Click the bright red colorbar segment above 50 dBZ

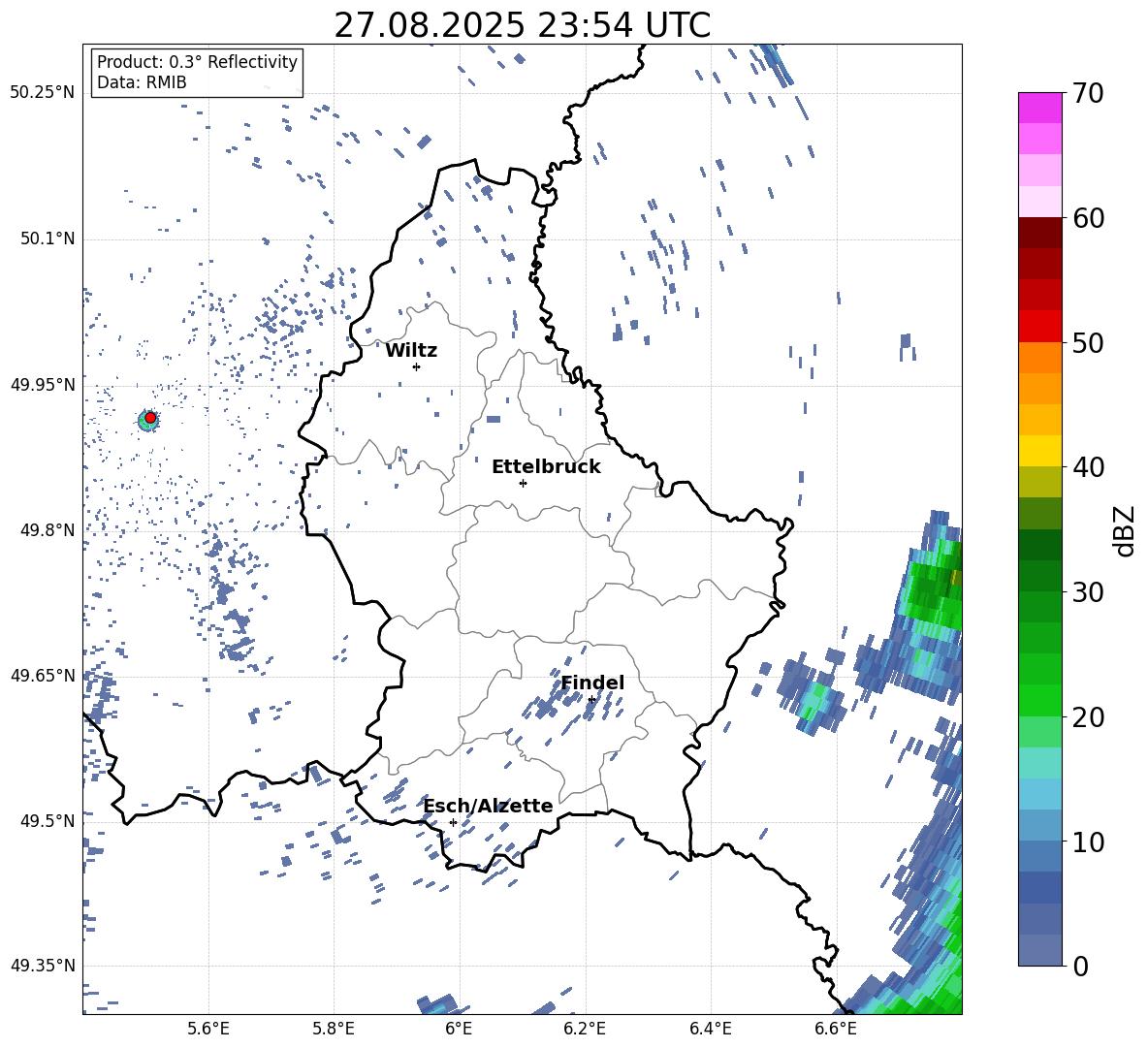pos(1039,327)
